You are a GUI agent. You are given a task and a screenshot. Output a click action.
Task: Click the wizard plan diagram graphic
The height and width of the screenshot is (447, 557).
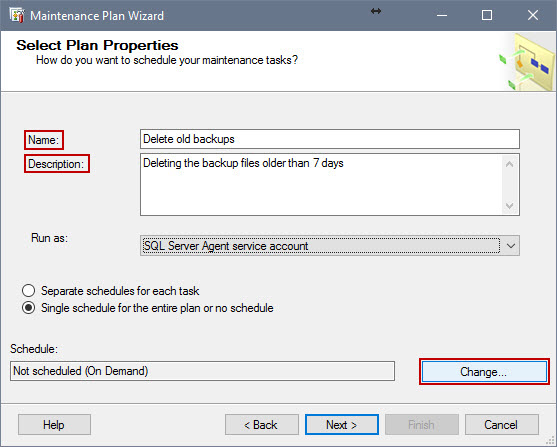(528, 61)
